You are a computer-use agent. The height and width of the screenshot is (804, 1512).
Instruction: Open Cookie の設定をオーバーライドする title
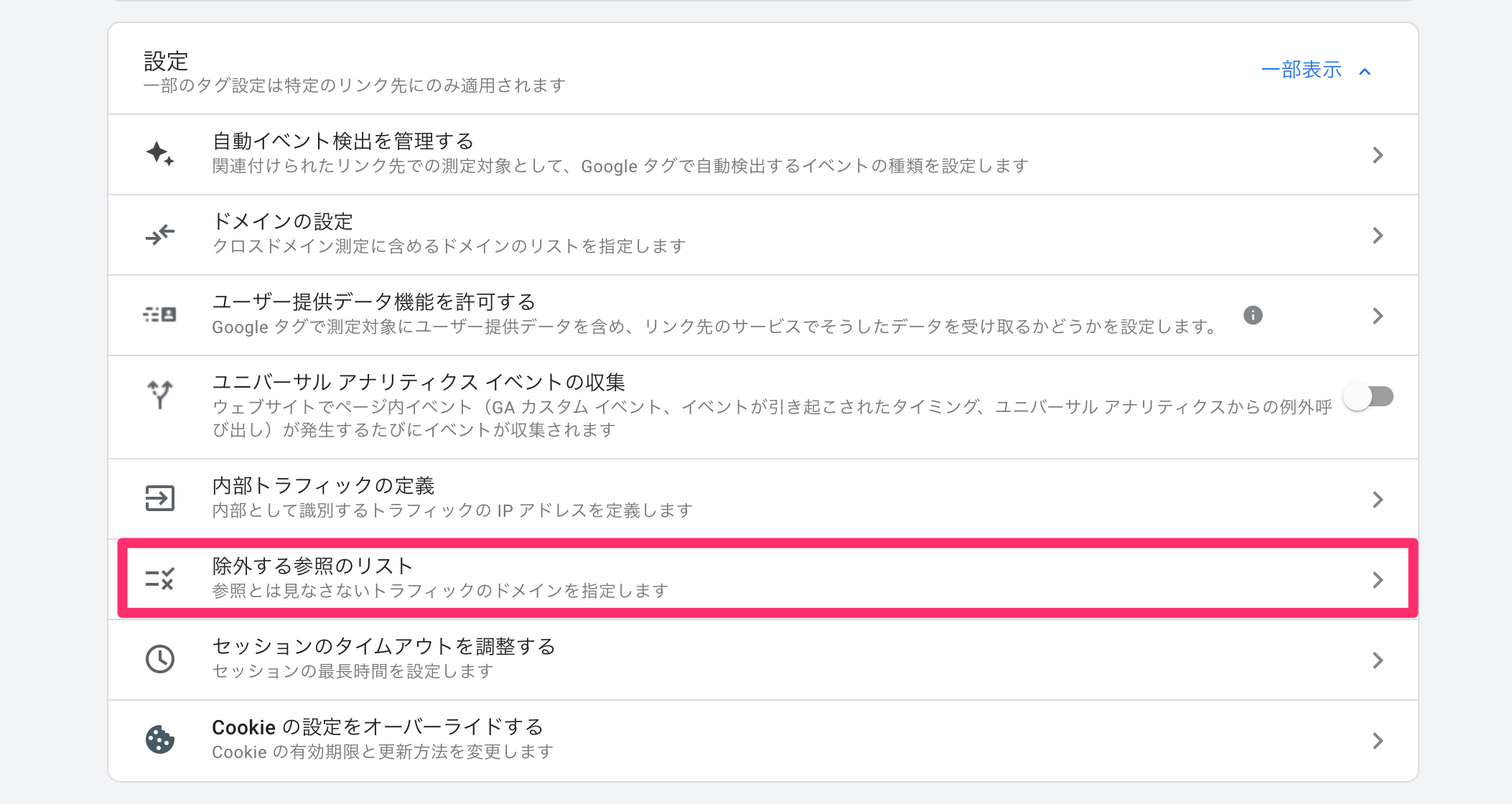378,727
